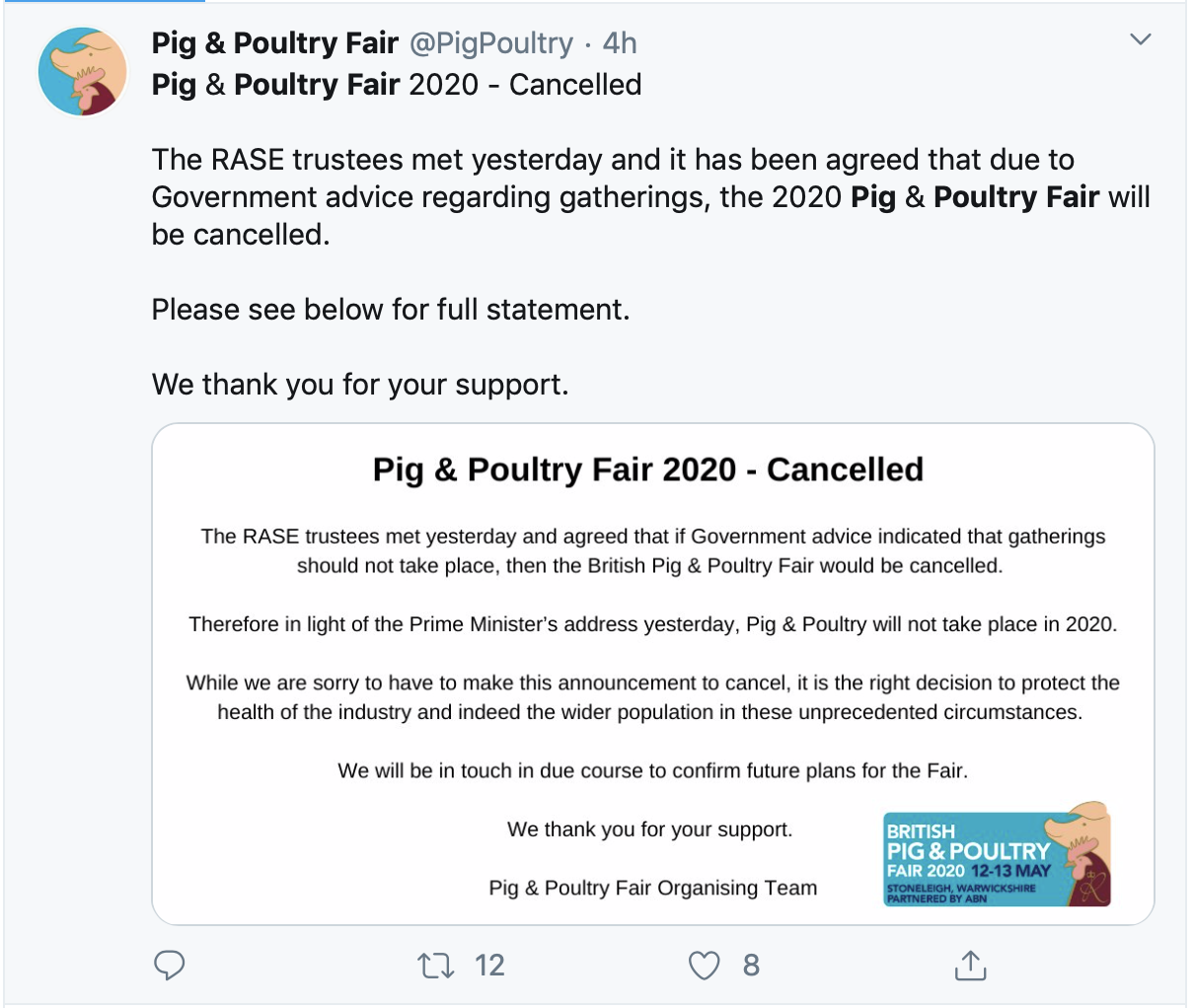View the like count of 8

(x=751, y=965)
